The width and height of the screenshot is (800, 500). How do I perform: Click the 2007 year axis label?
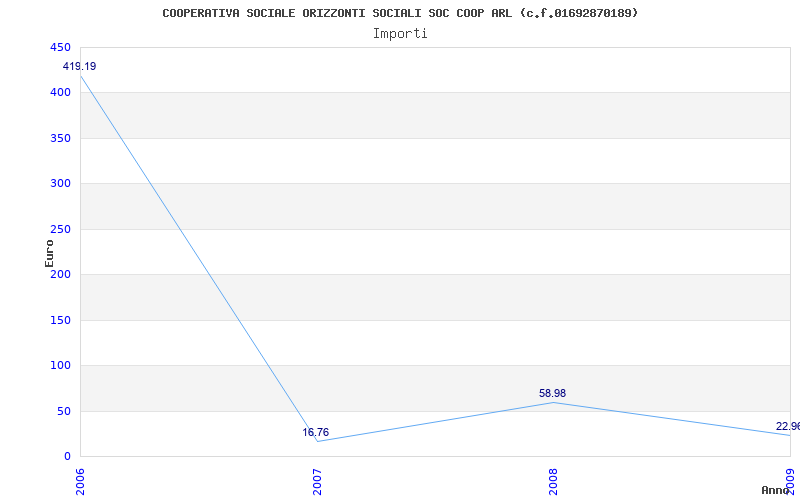pos(317,482)
